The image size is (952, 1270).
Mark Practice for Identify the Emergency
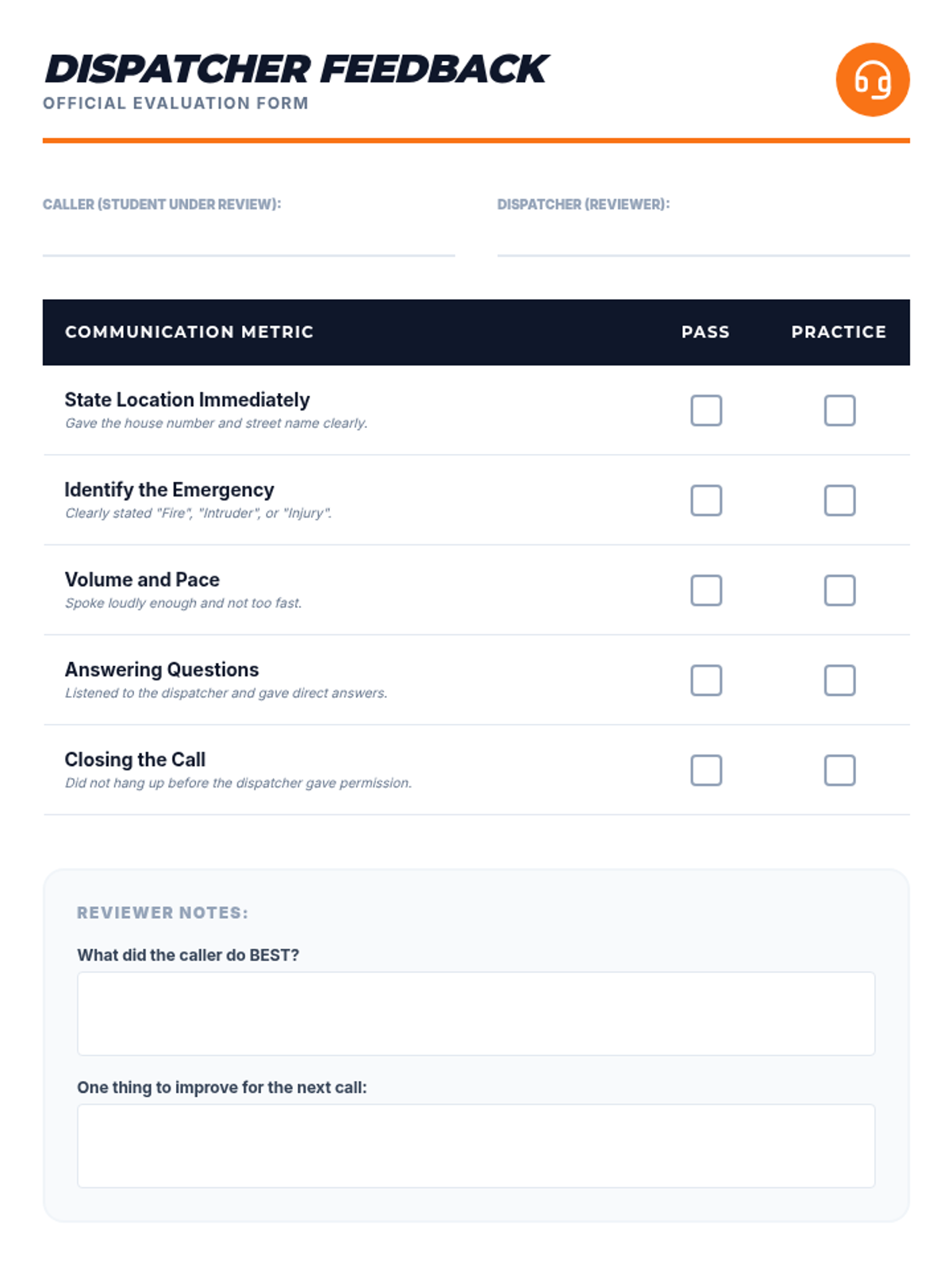click(x=839, y=500)
